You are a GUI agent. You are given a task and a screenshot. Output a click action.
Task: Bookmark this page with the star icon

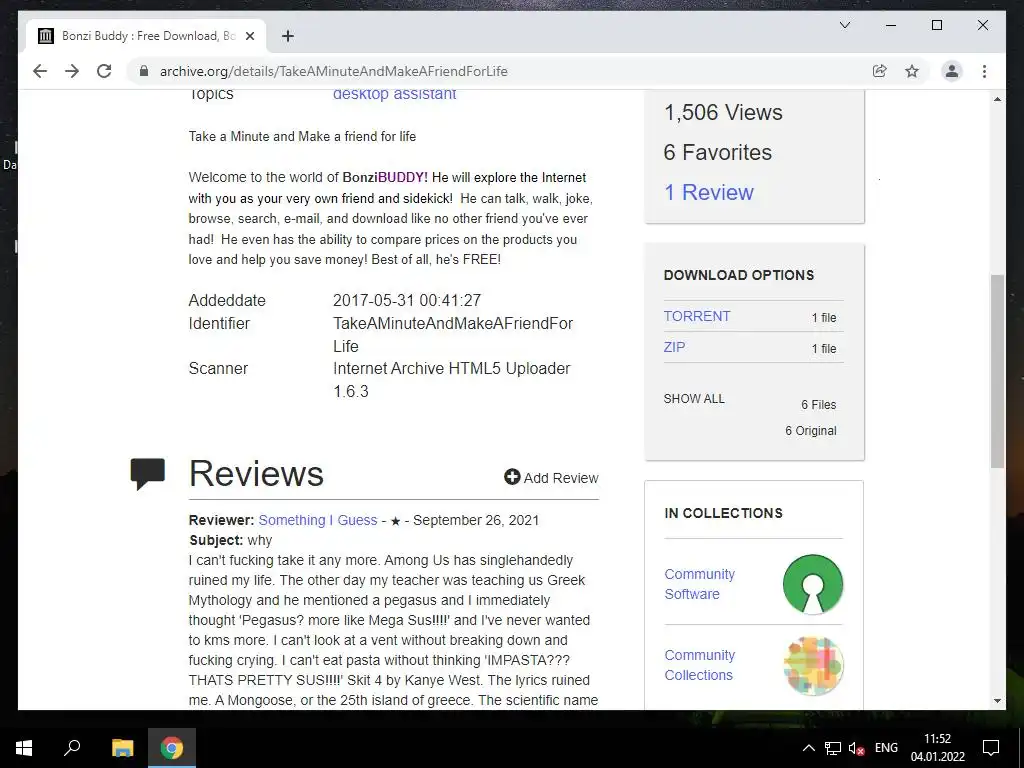tap(912, 71)
